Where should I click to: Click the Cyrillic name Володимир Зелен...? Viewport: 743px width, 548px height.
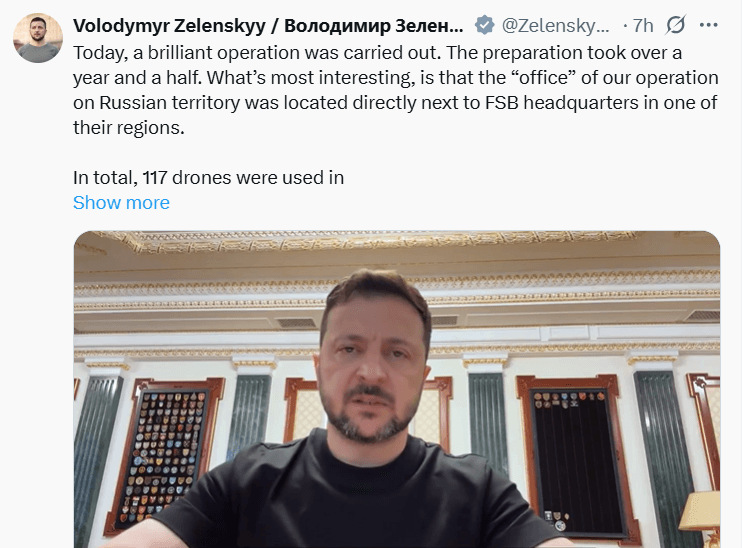pos(373,26)
